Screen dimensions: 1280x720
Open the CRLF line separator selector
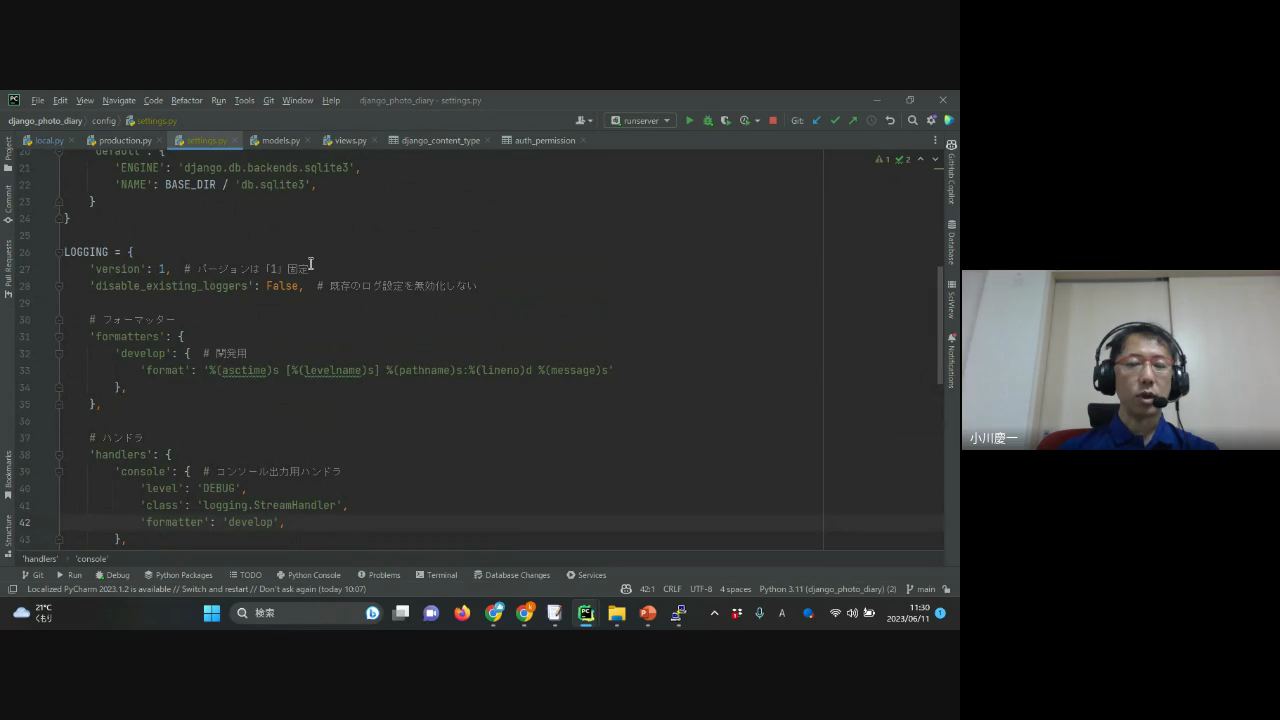tap(671, 589)
